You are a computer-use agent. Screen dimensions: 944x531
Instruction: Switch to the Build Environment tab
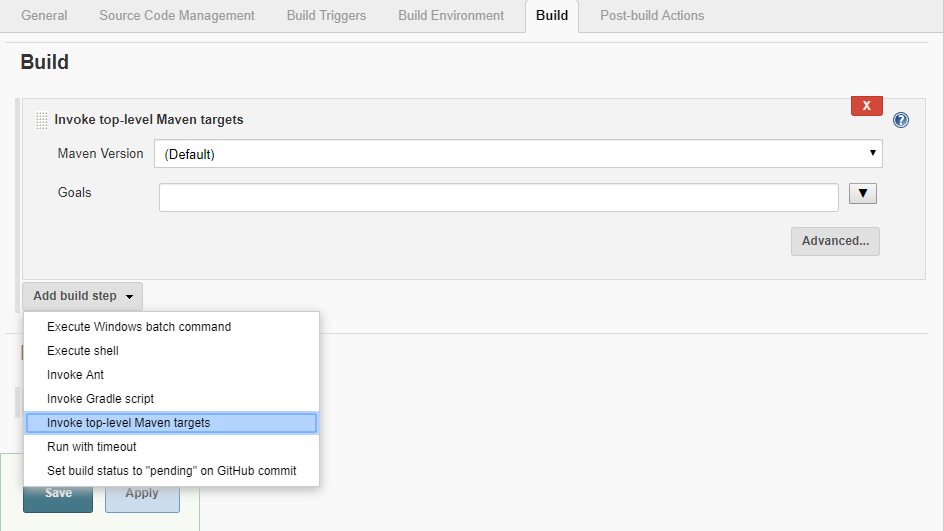click(451, 16)
